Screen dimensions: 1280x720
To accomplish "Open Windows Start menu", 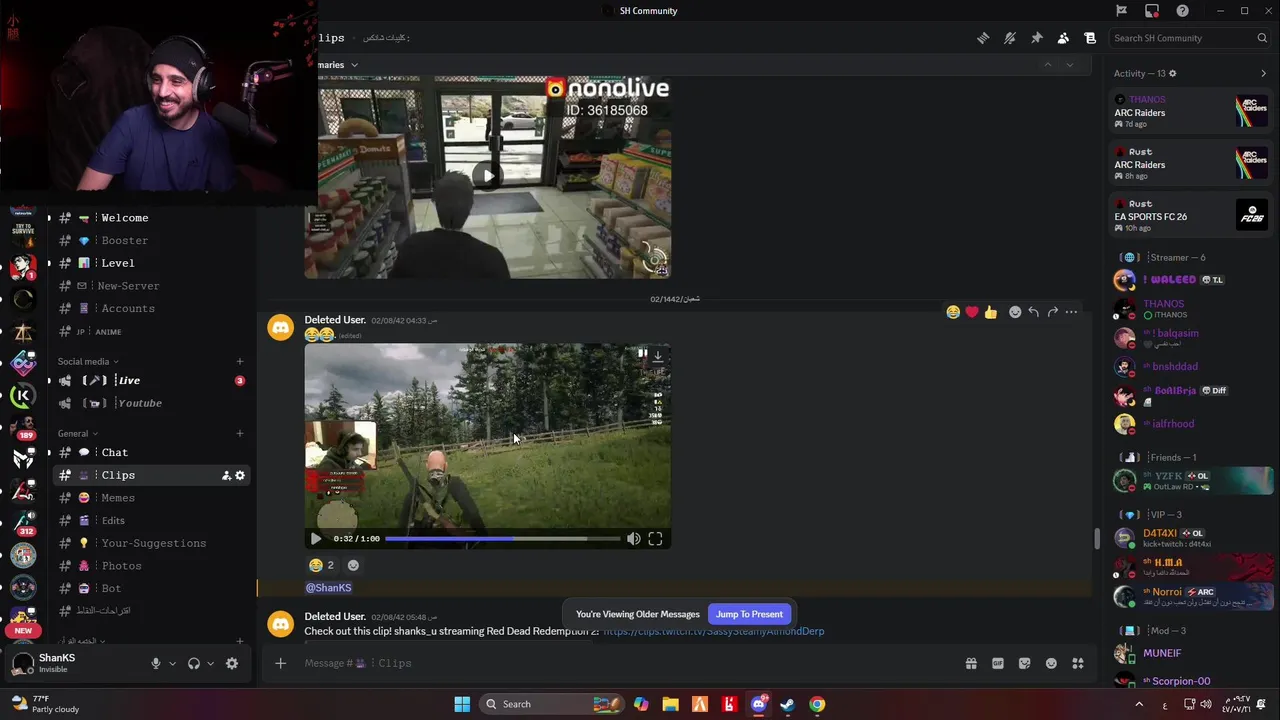I will pyautogui.click(x=462, y=704).
